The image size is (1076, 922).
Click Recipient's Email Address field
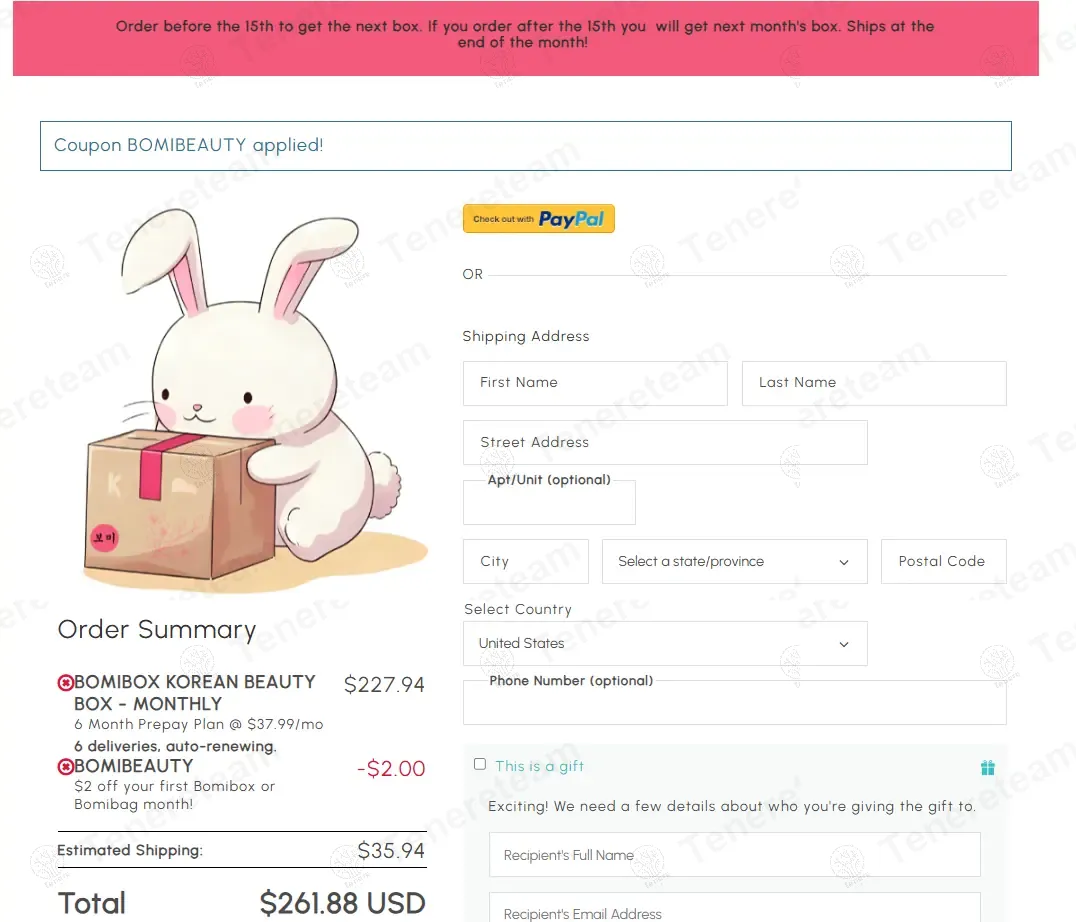tap(734, 910)
